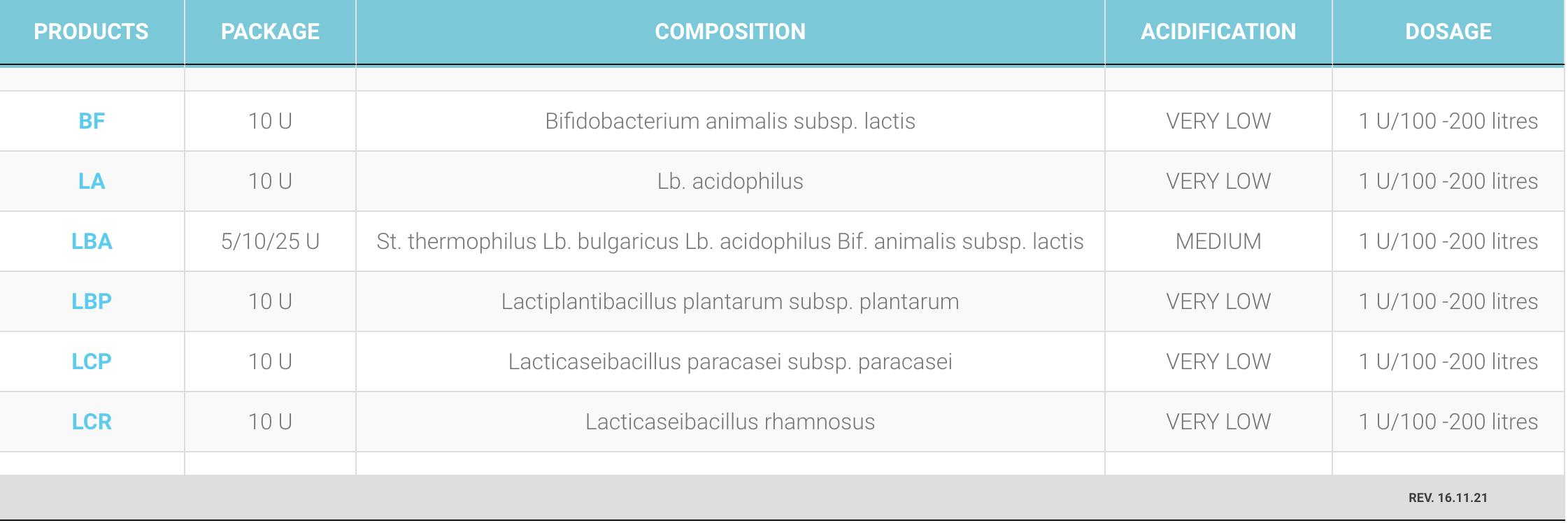Image resolution: width=1568 pixels, height=523 pixels.
Task: Open the LA product link
Action: pos(92,181)
